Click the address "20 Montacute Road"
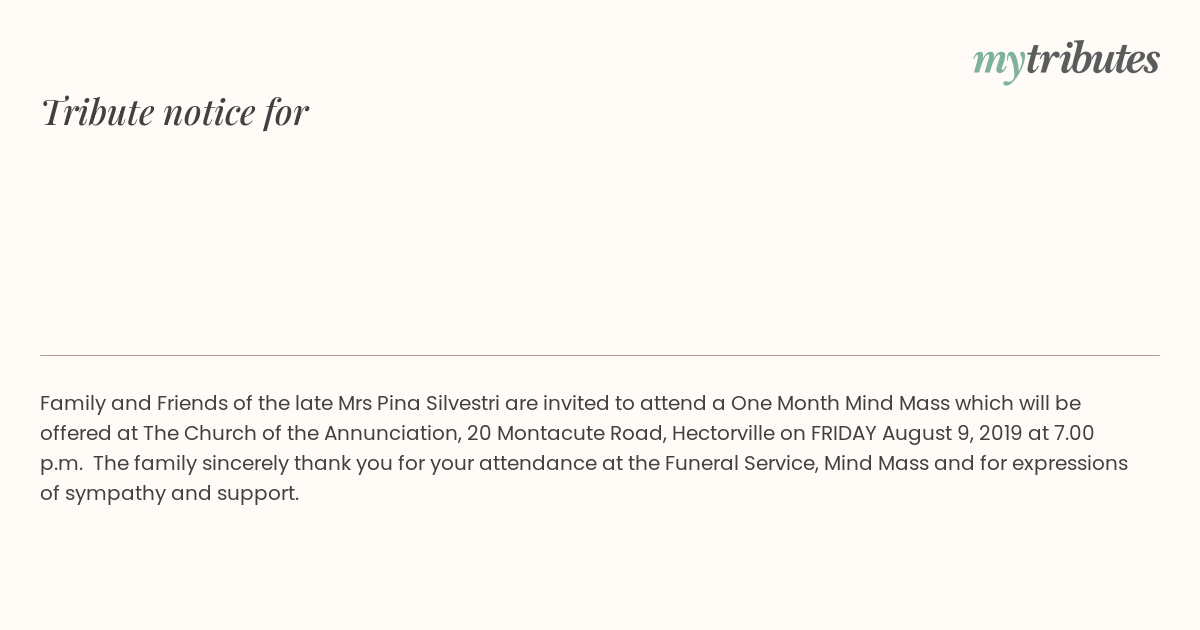This screenshot has width=1200, height=630. (563, 433)
